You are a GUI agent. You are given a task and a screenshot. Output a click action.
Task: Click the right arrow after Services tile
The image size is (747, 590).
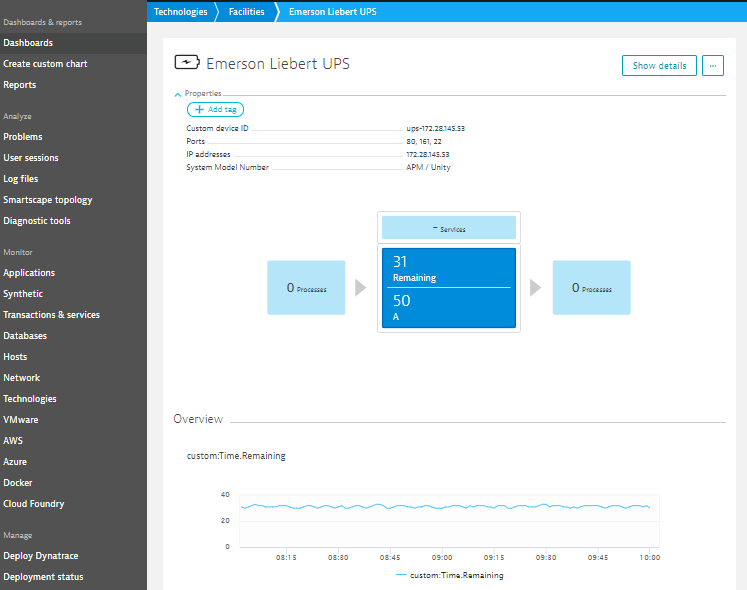(x=536, y=288)
